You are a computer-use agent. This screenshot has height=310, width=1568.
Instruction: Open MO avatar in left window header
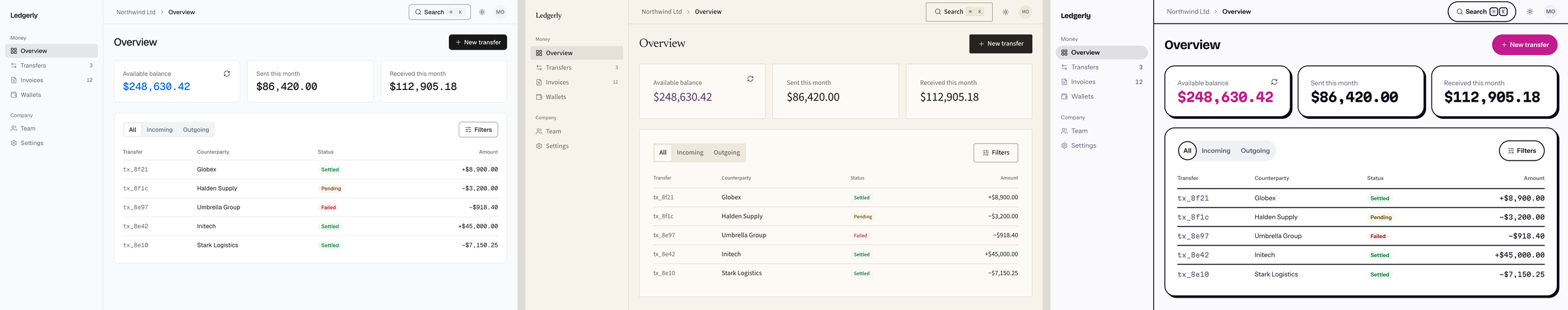click(x=500, y=12)
